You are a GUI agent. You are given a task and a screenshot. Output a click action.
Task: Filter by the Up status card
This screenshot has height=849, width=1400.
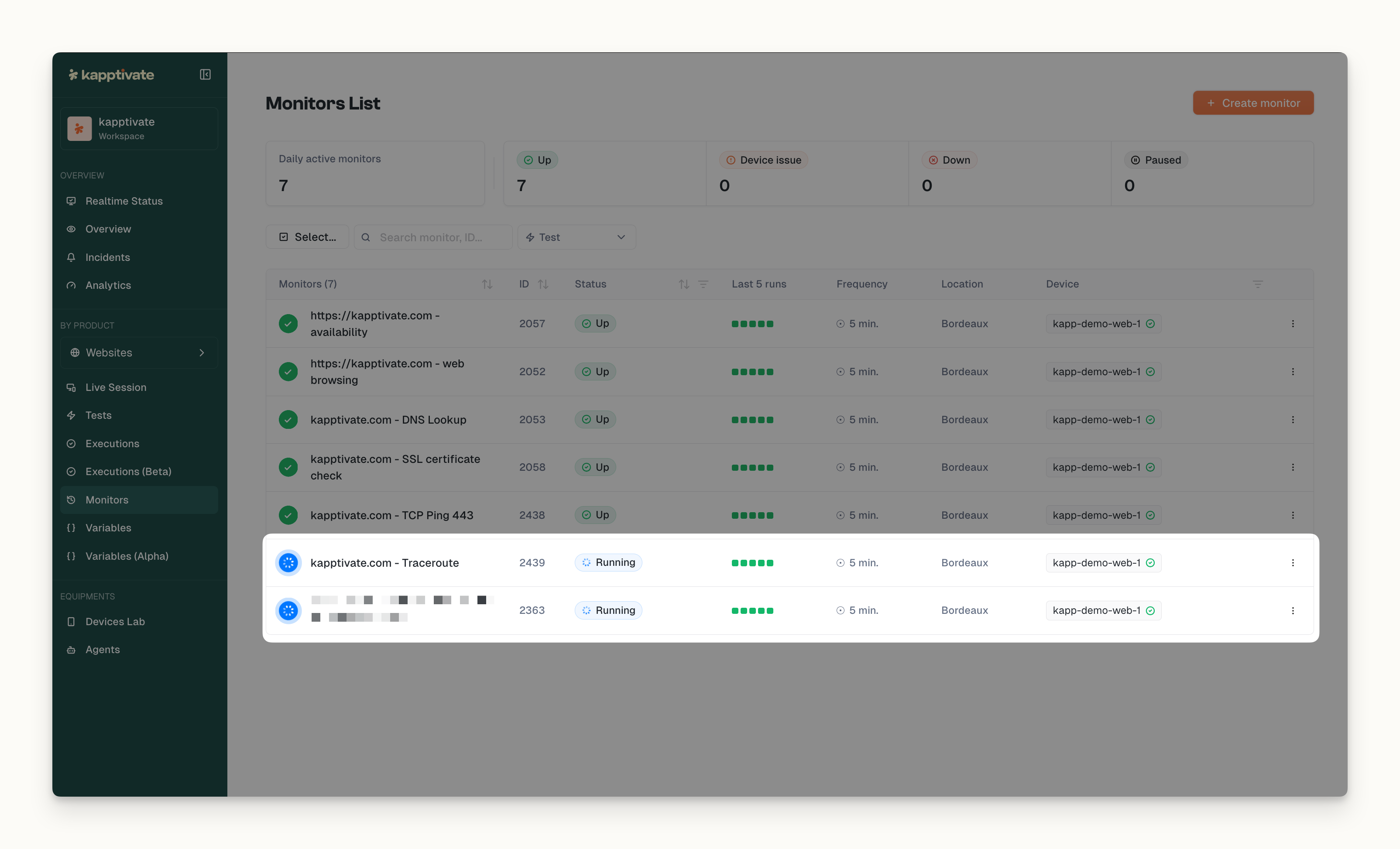click(604, 173)
